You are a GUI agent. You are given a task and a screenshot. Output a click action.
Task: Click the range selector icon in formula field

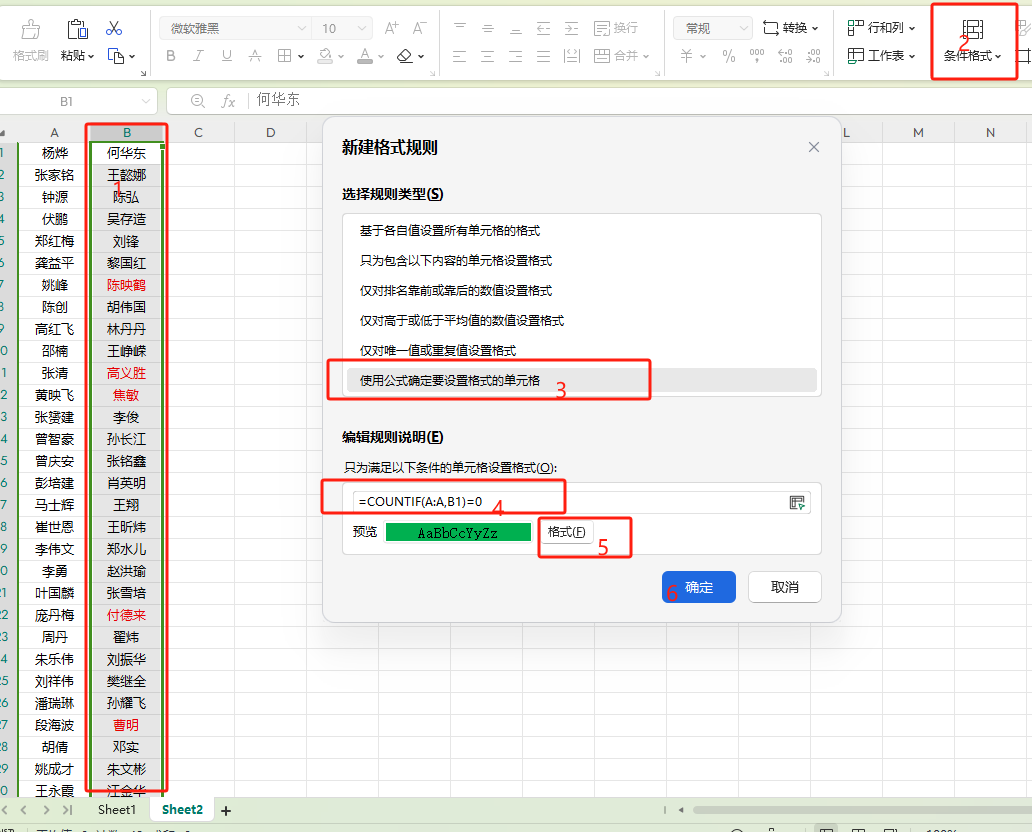coord(797,502)
